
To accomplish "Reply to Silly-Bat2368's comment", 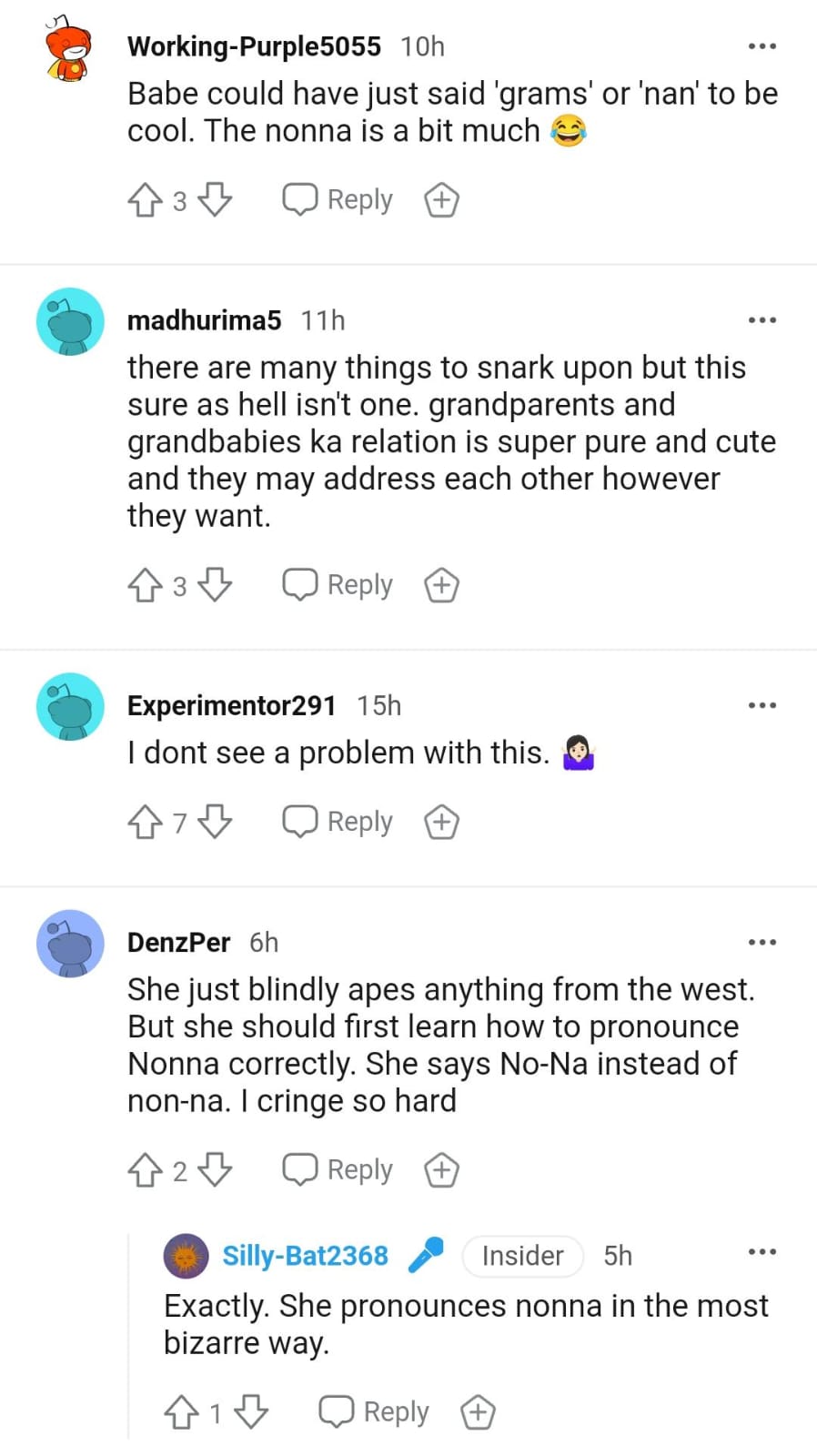I will tap(374, 1412).
